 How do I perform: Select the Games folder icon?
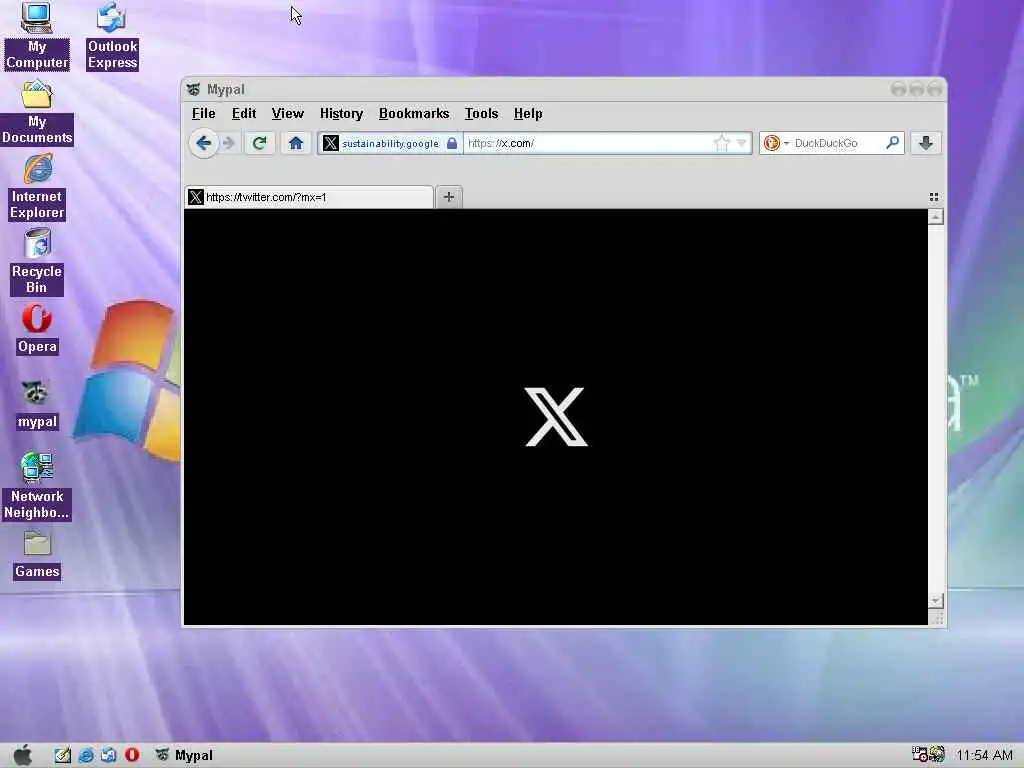pyautogui.click(x=37, y=554)
